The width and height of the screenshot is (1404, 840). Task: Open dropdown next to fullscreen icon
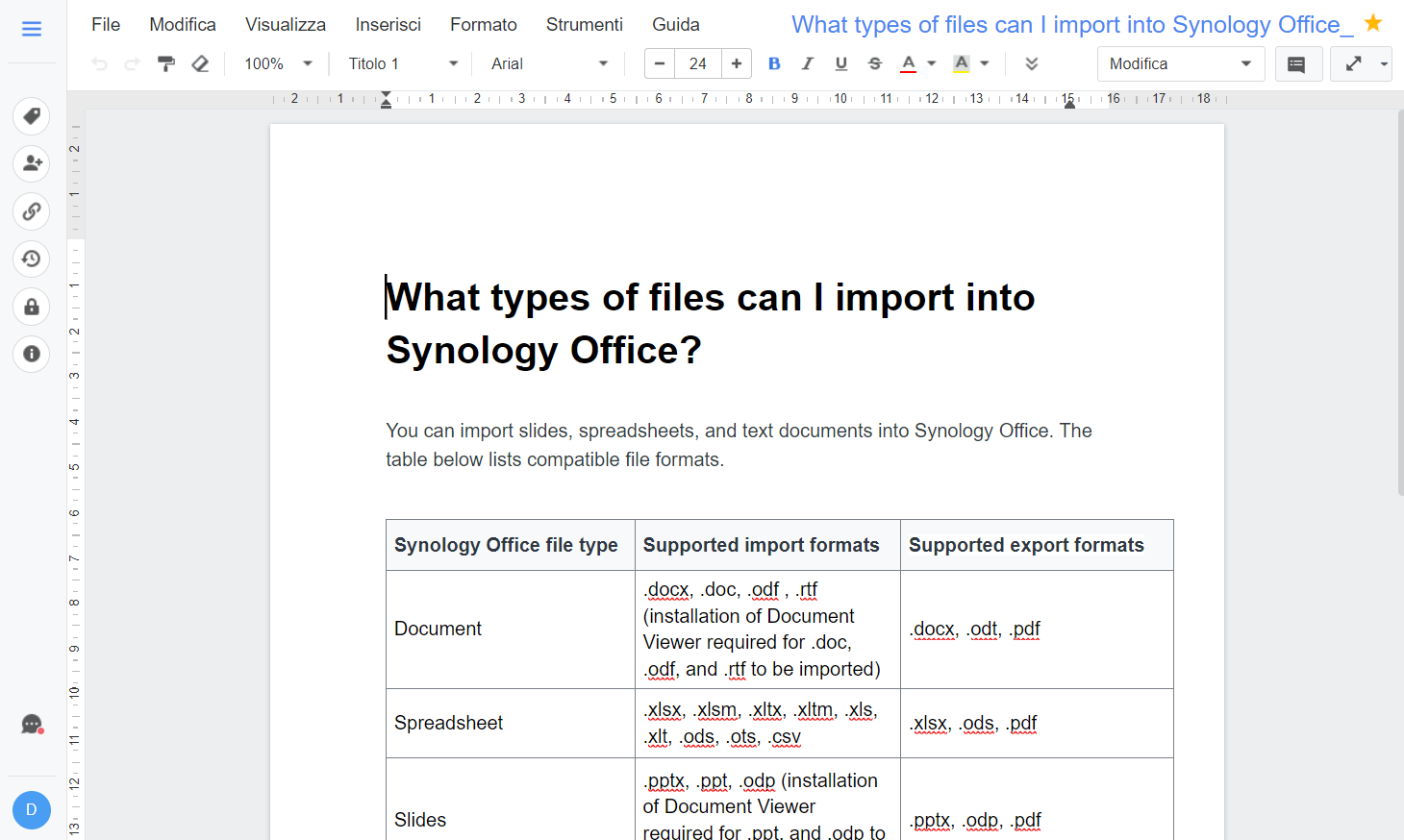(1384, 64)
